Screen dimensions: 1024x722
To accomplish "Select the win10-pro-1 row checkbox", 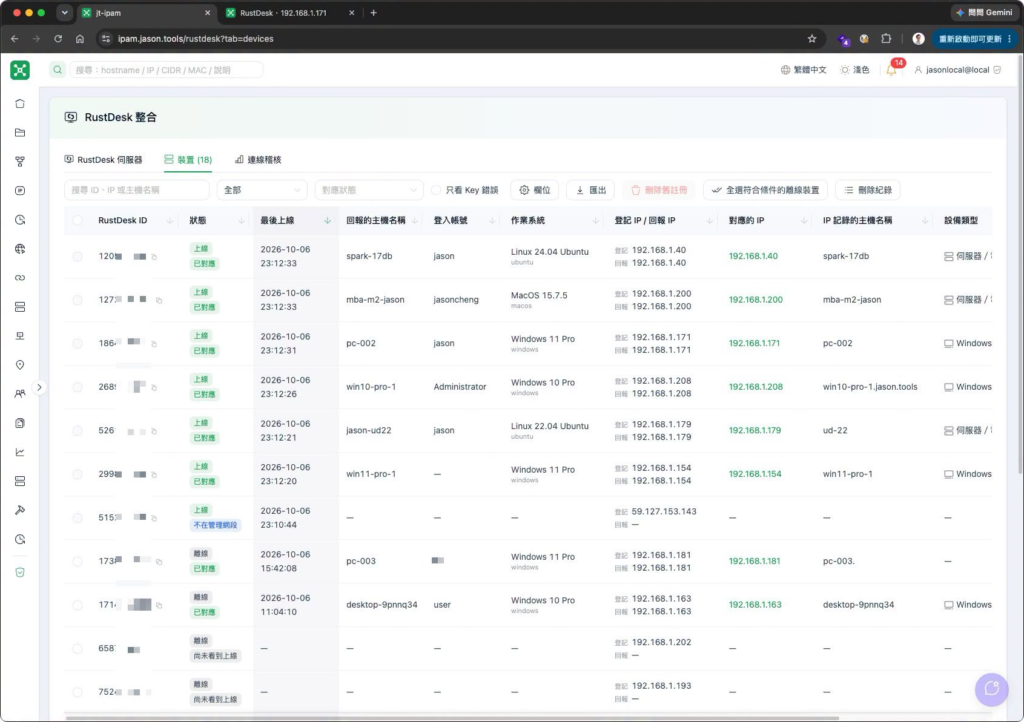I will pyautogui.click(x=78, y=386).
